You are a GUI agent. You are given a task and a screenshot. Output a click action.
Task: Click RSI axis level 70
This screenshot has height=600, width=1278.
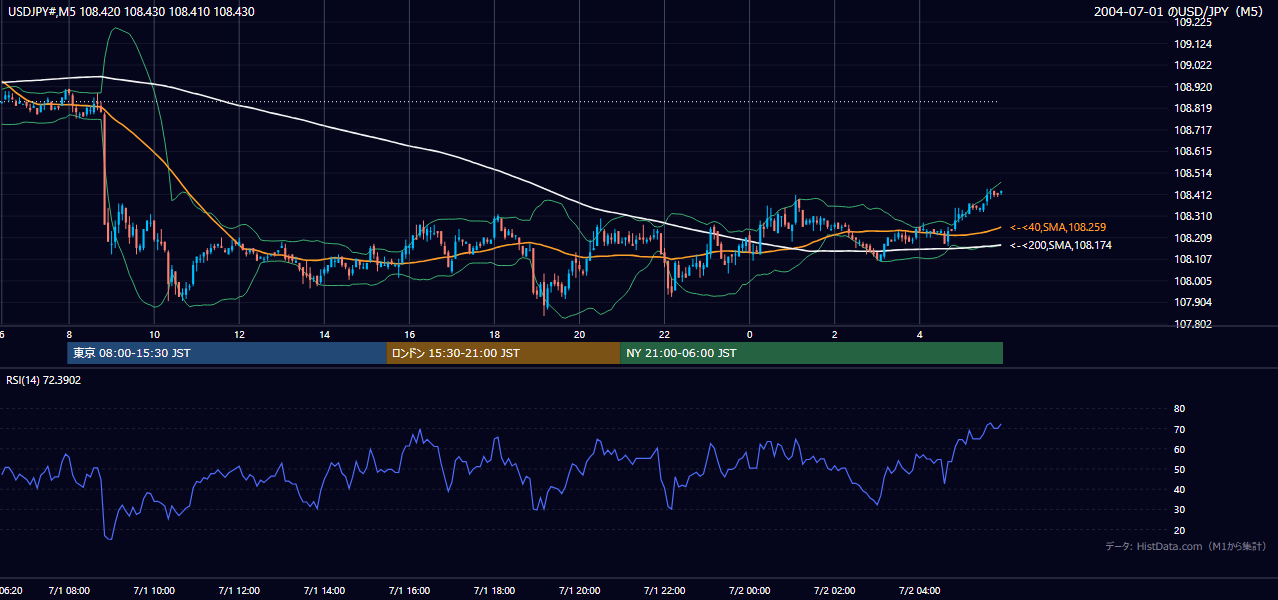(x=1179, y=429)
